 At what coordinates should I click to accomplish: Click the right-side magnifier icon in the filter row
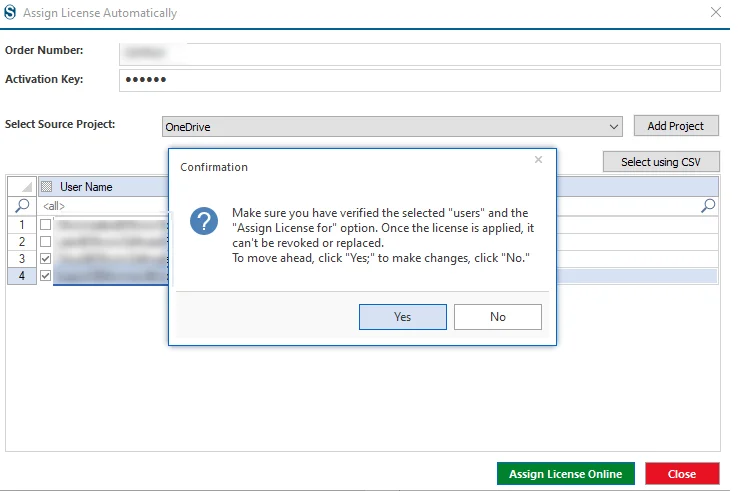pos(708,206)
